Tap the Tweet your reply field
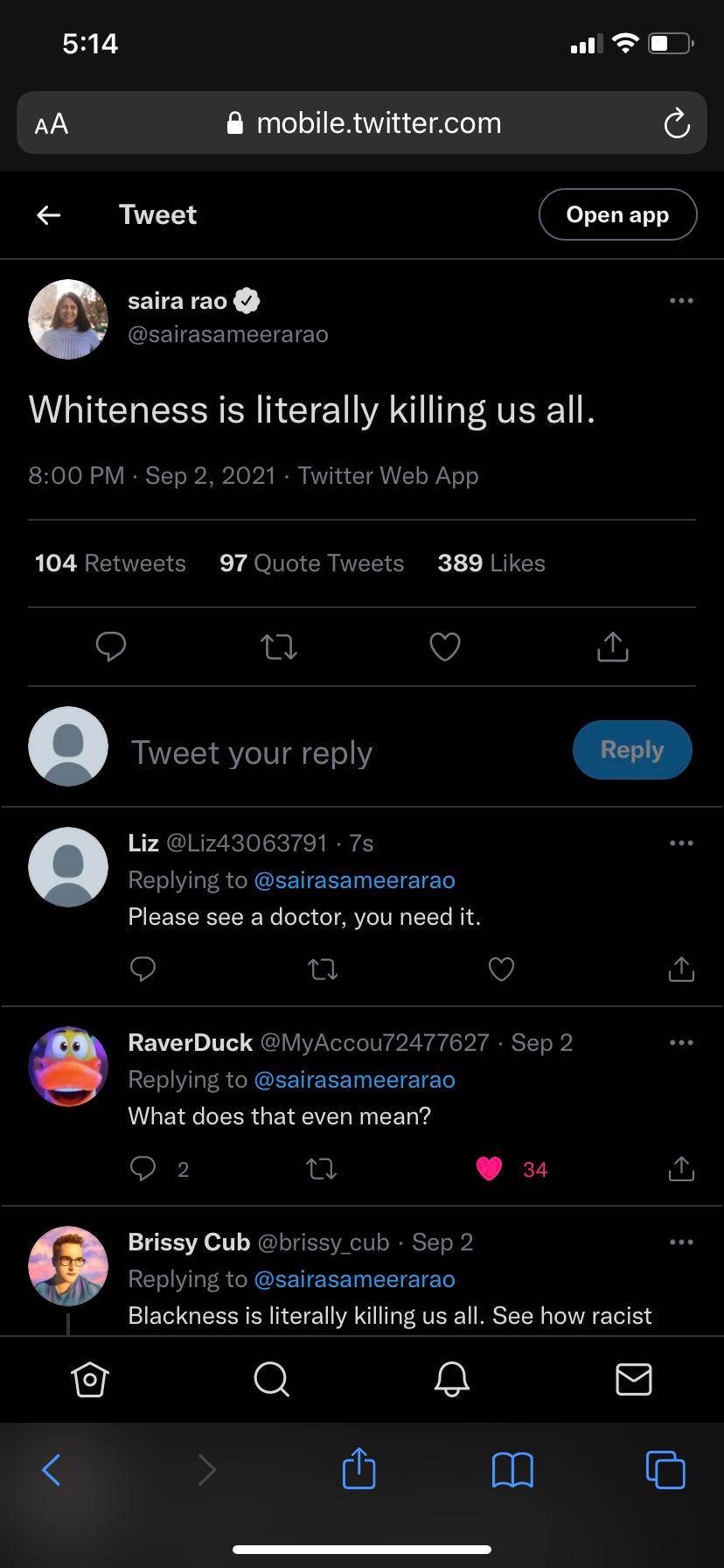Viewport: 724px width, 1568px height. pos(332,752)
